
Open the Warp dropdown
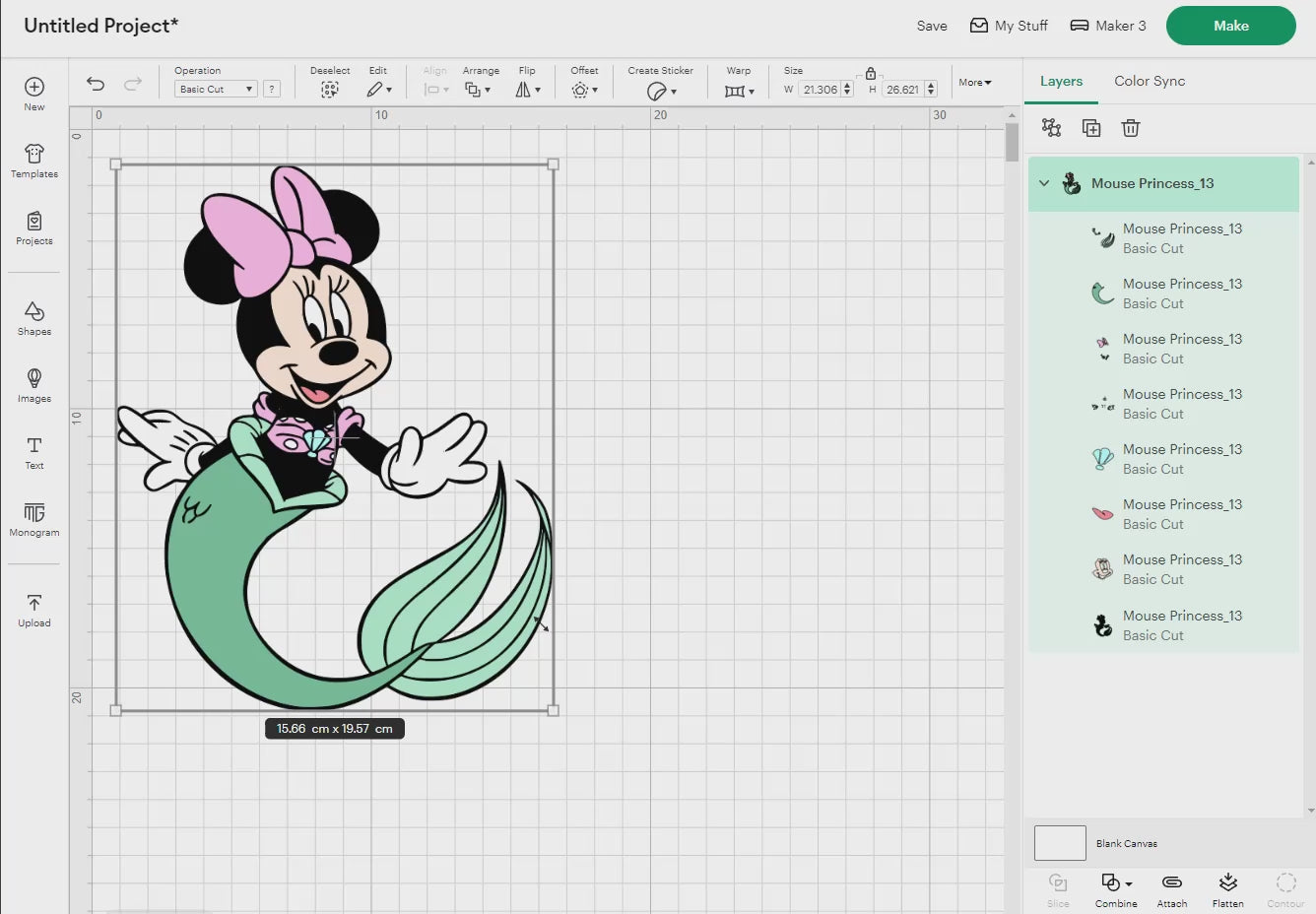[740, 91]
